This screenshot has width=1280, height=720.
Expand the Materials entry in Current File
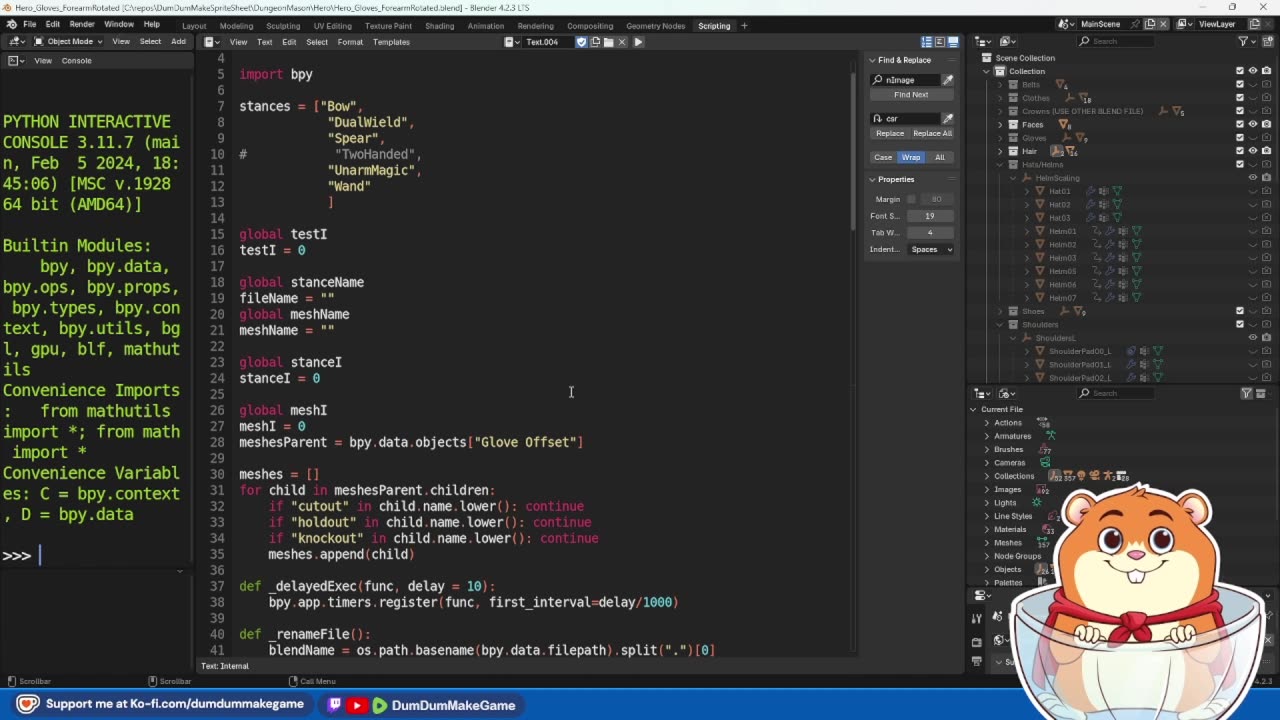tap(986, 529)
